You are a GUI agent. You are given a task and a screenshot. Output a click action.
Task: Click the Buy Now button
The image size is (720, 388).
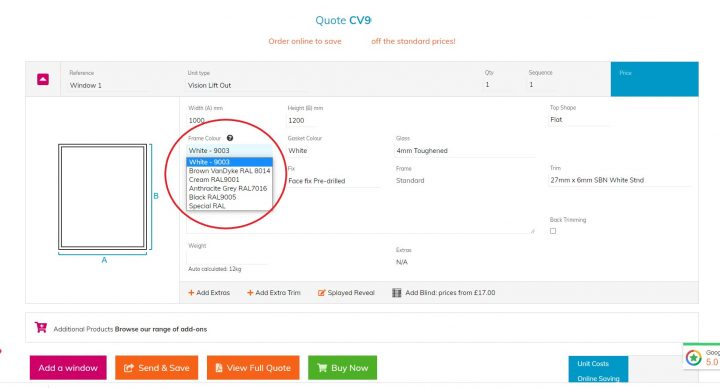coord(343,368)
